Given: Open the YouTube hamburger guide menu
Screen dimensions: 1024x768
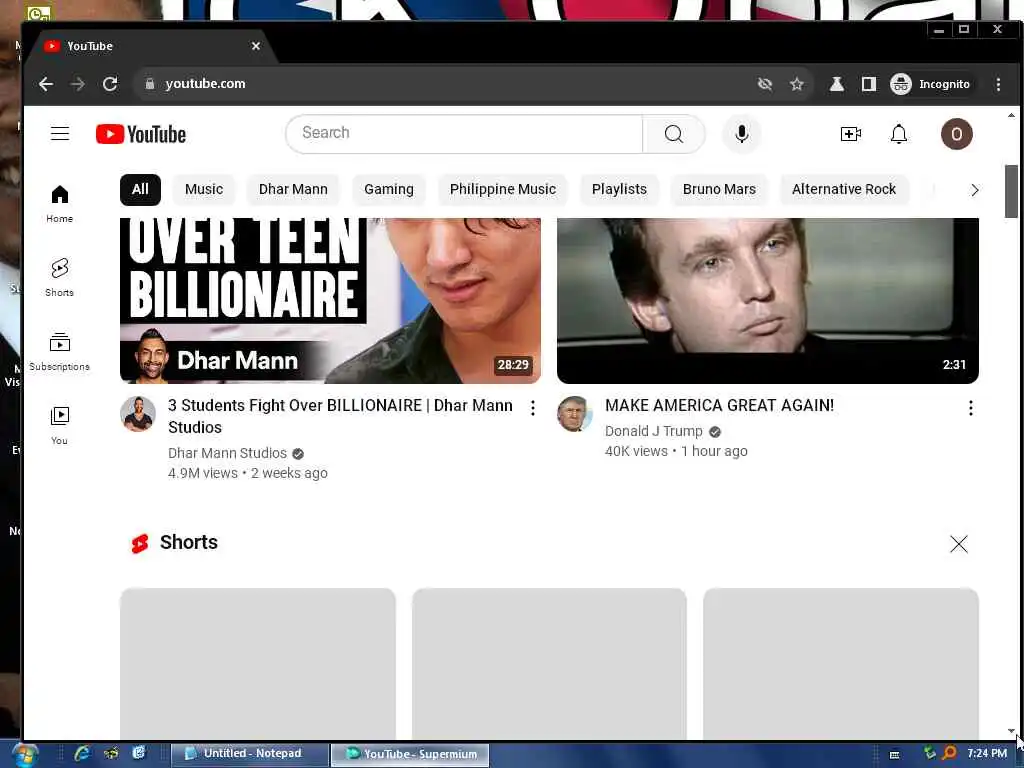Looking at the screenshot, I should pos(59,134).
